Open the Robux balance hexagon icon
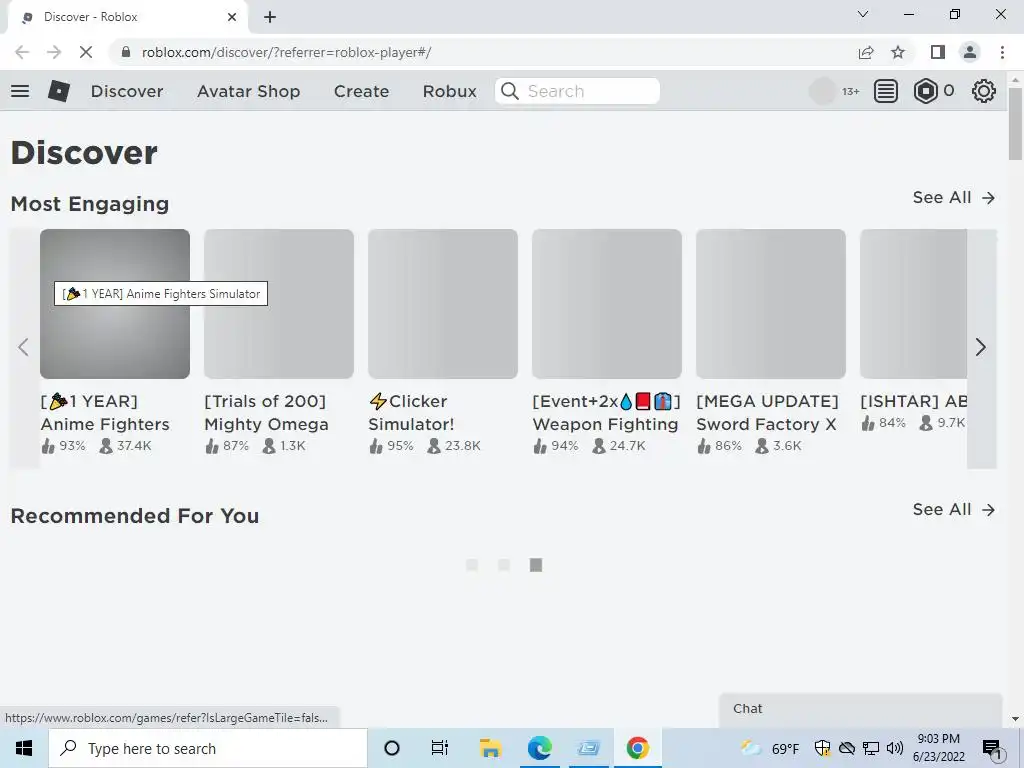 tap(925, 91)
